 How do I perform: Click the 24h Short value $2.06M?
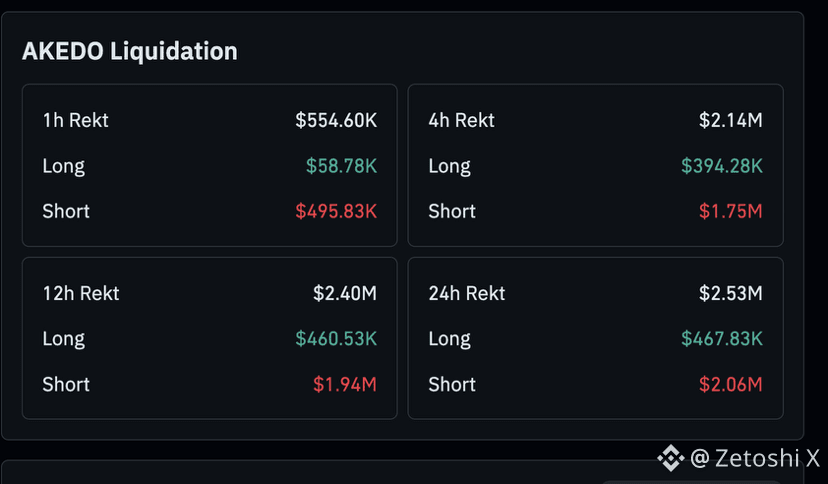(x=731, y=384)
